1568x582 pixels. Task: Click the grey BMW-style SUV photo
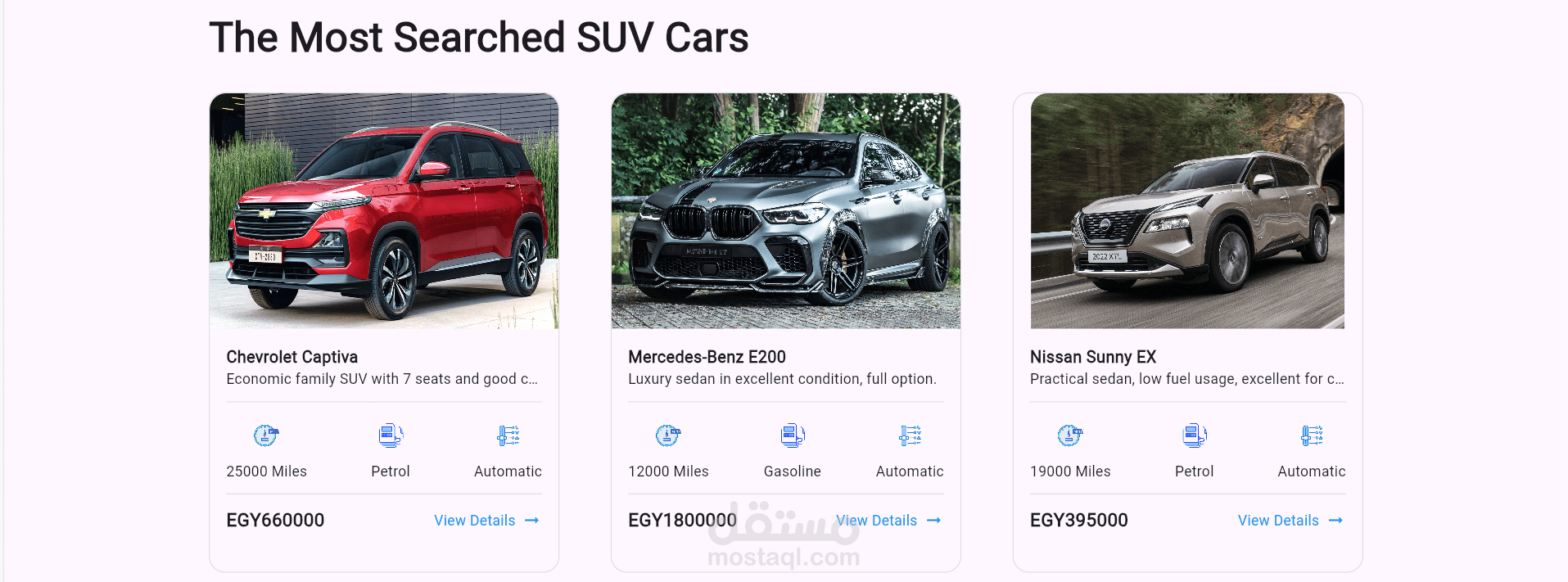coord(786,211)
